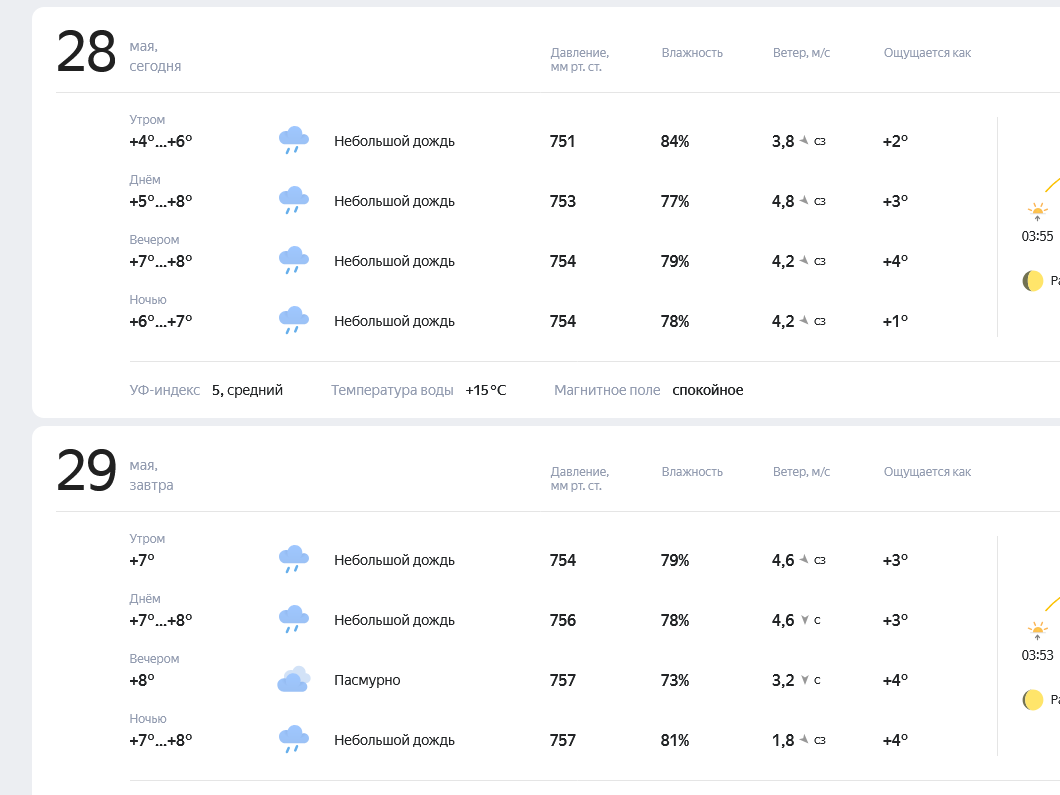The height and width of the screenshot is (795, 1060).
Task: Select the large 29 date heading
Action: [86, 471]
